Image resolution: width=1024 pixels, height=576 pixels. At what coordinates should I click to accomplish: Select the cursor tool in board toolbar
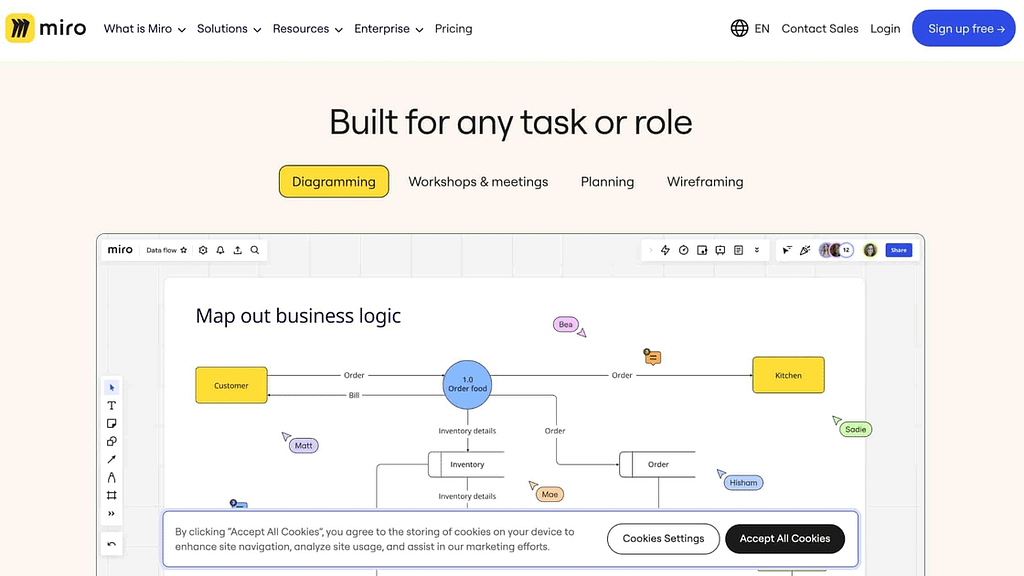point(112,387)
